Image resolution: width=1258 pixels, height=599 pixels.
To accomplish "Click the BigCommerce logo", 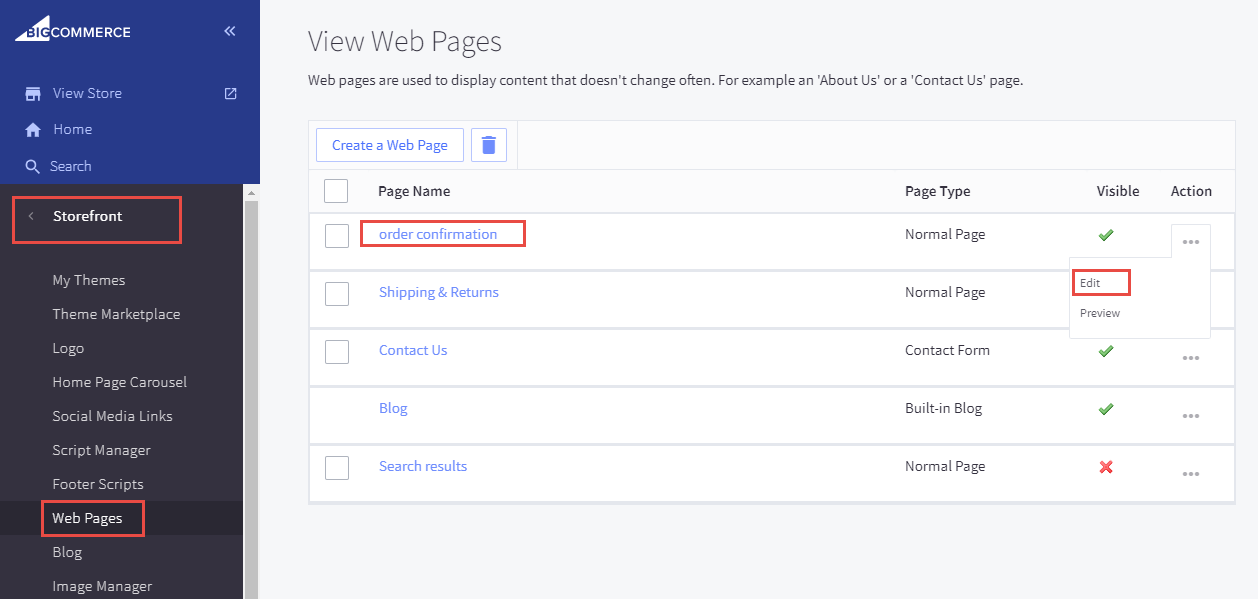I will [x=72, y=31].
